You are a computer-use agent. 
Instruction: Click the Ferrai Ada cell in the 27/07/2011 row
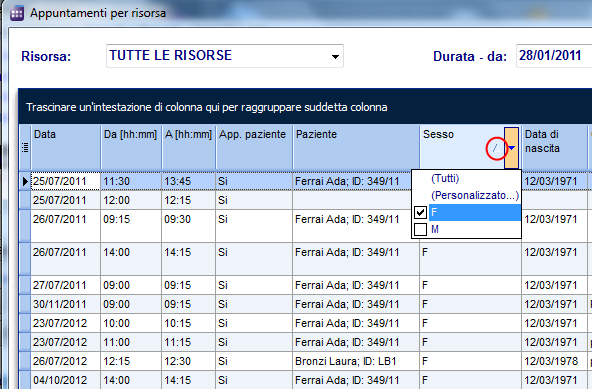click(356, 285)
